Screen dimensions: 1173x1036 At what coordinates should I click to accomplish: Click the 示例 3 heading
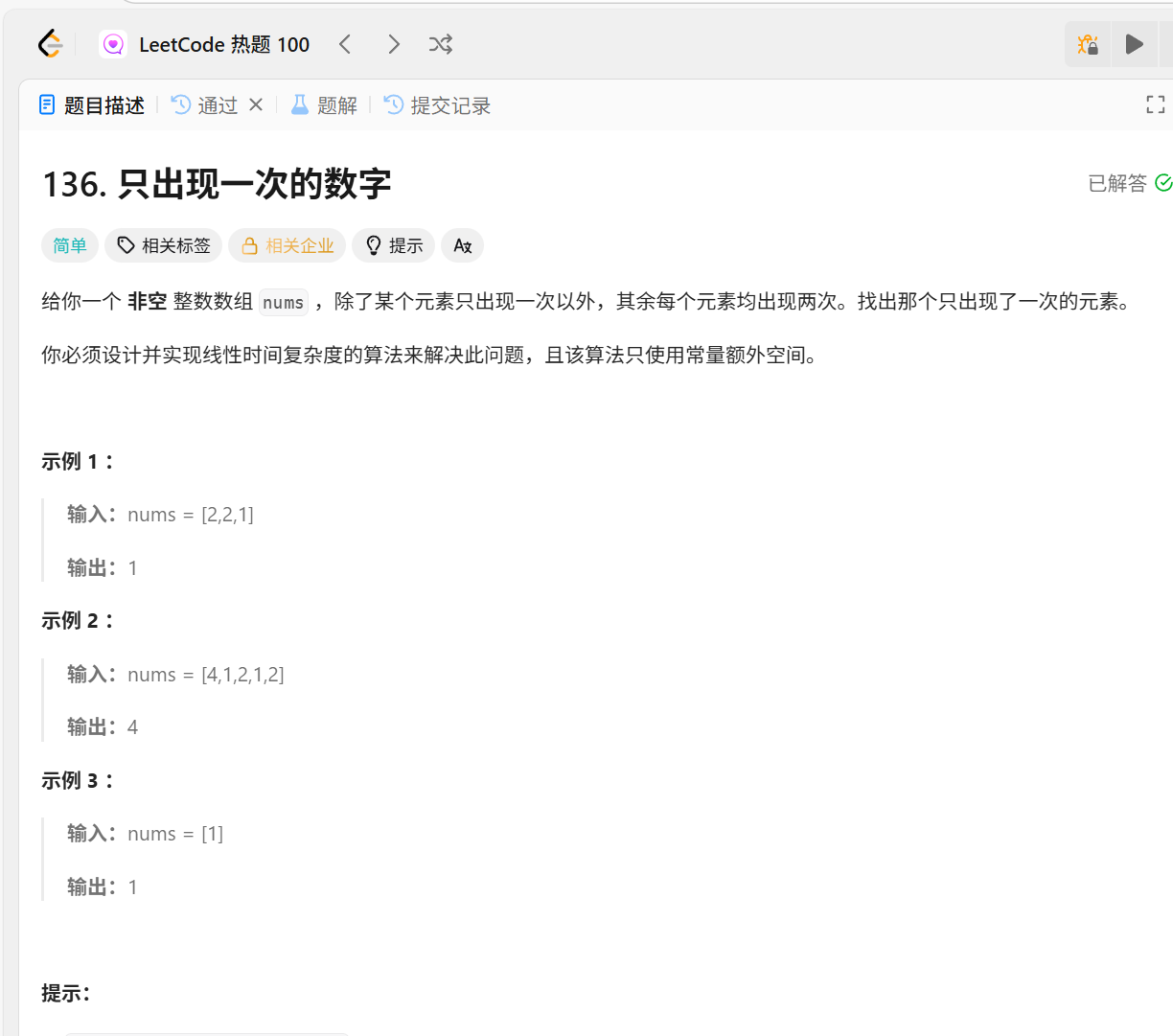pyautogui.click(x=79, y=781)
